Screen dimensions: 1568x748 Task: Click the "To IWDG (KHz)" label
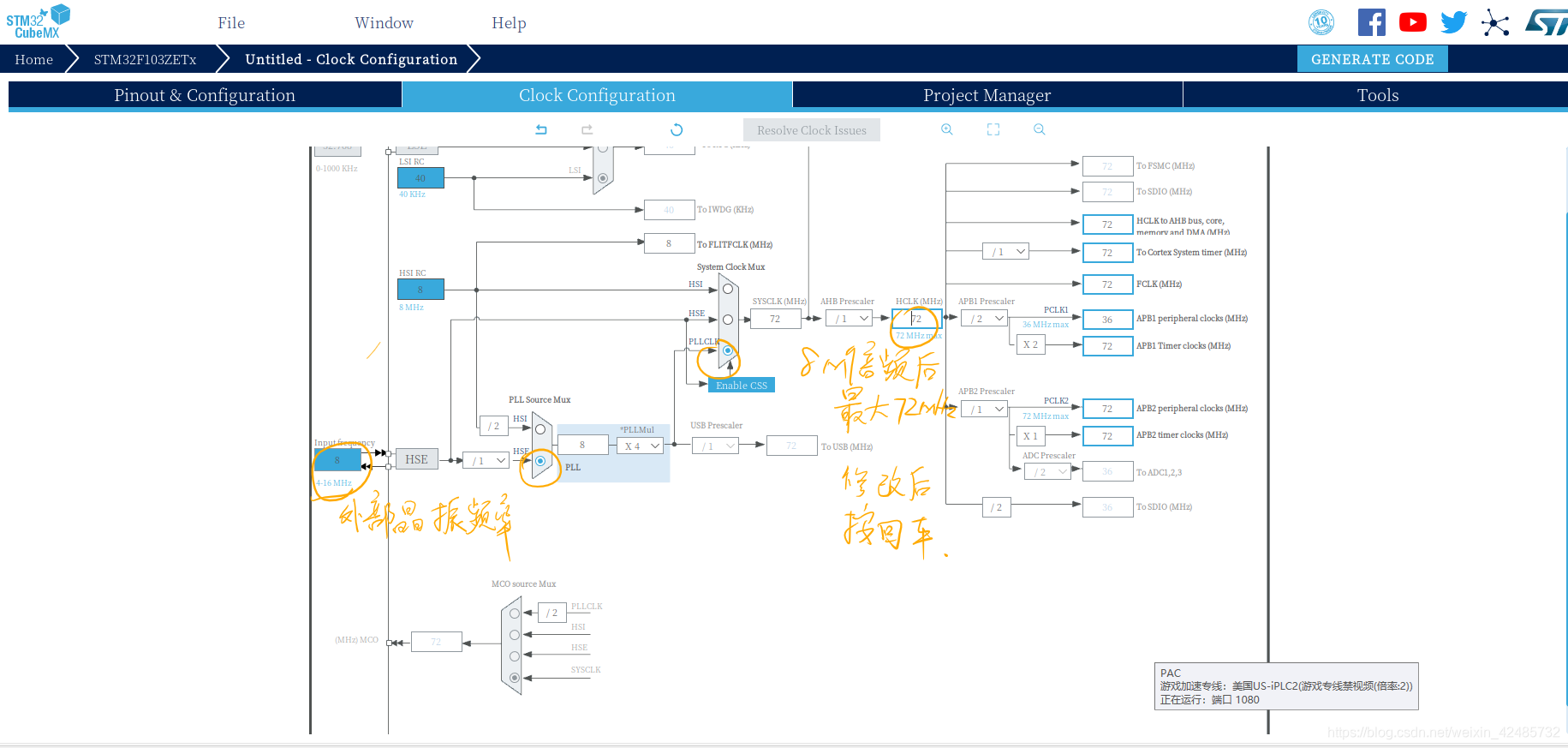(725, 209)
